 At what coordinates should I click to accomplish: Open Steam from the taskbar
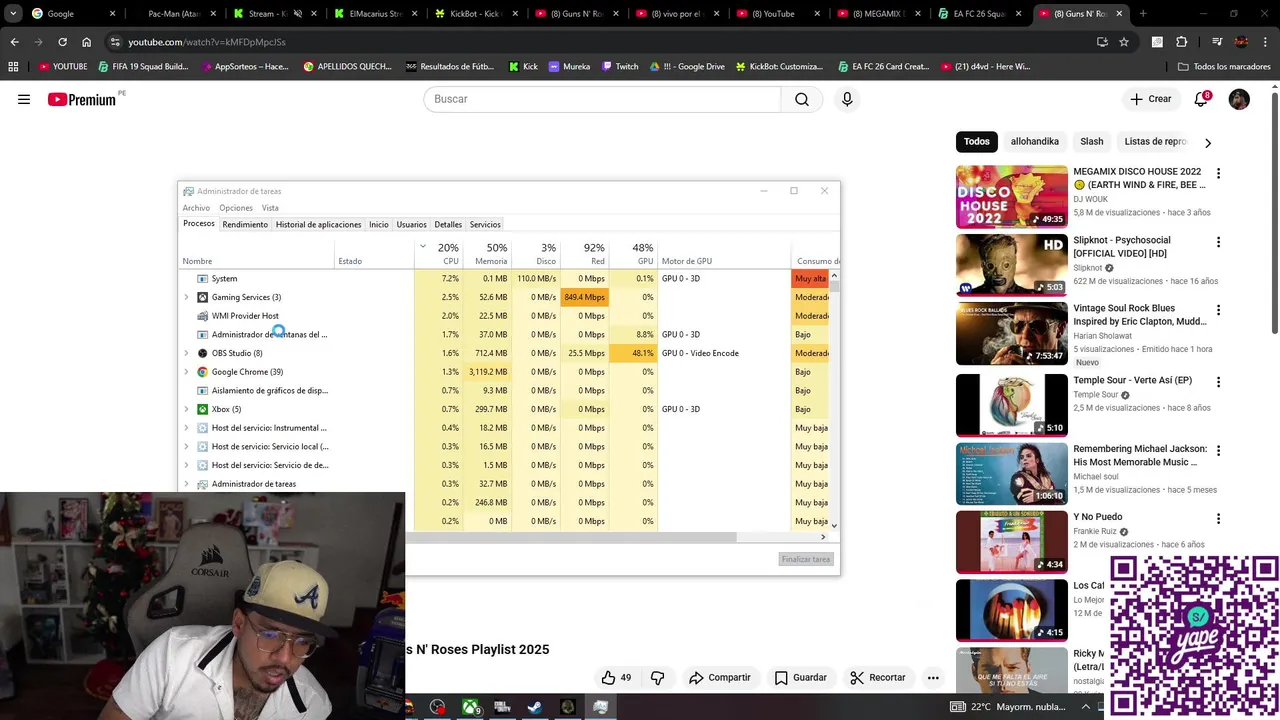pyautogui.click(x=535, y=707)
